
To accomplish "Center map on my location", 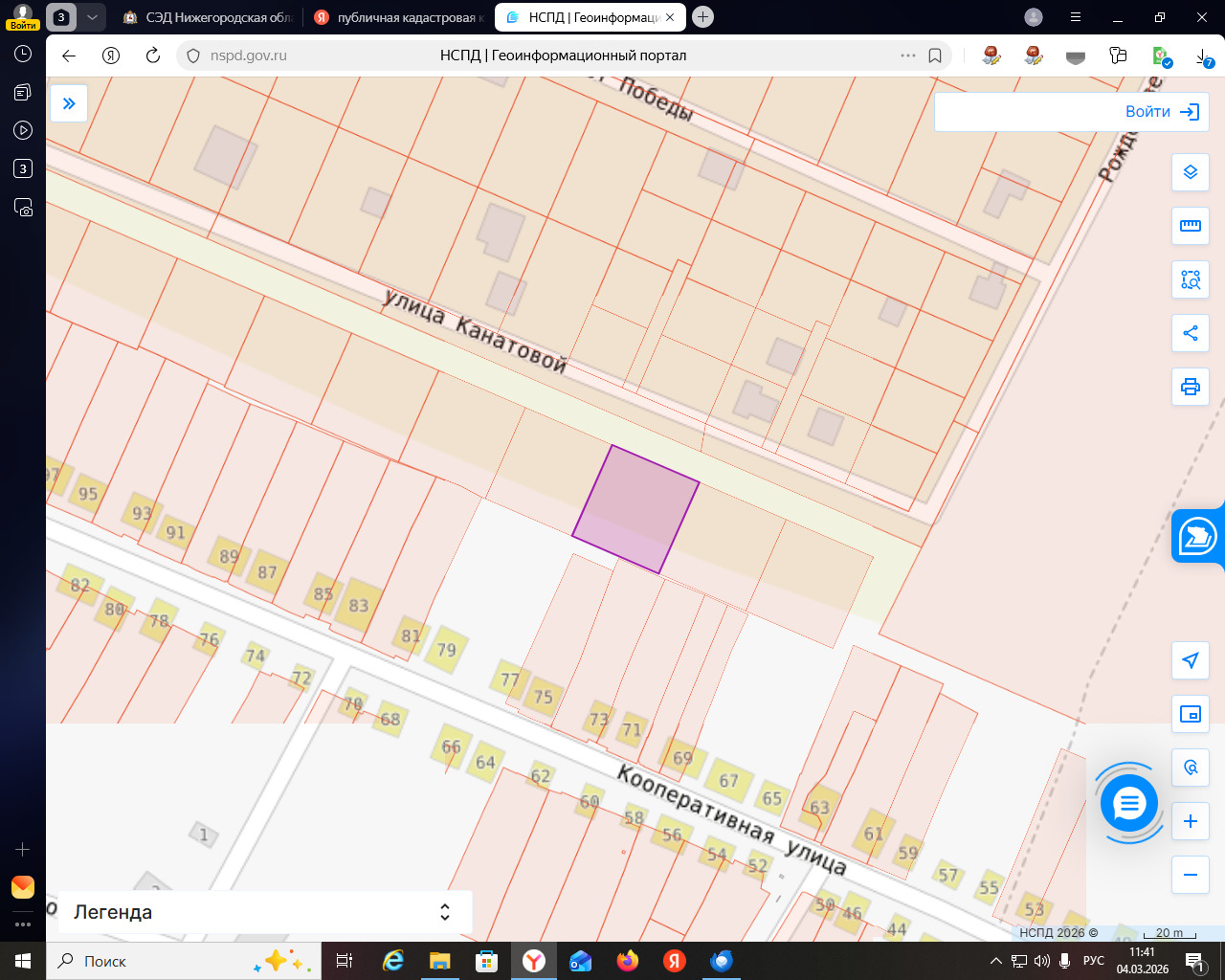I will (1191, 660).
